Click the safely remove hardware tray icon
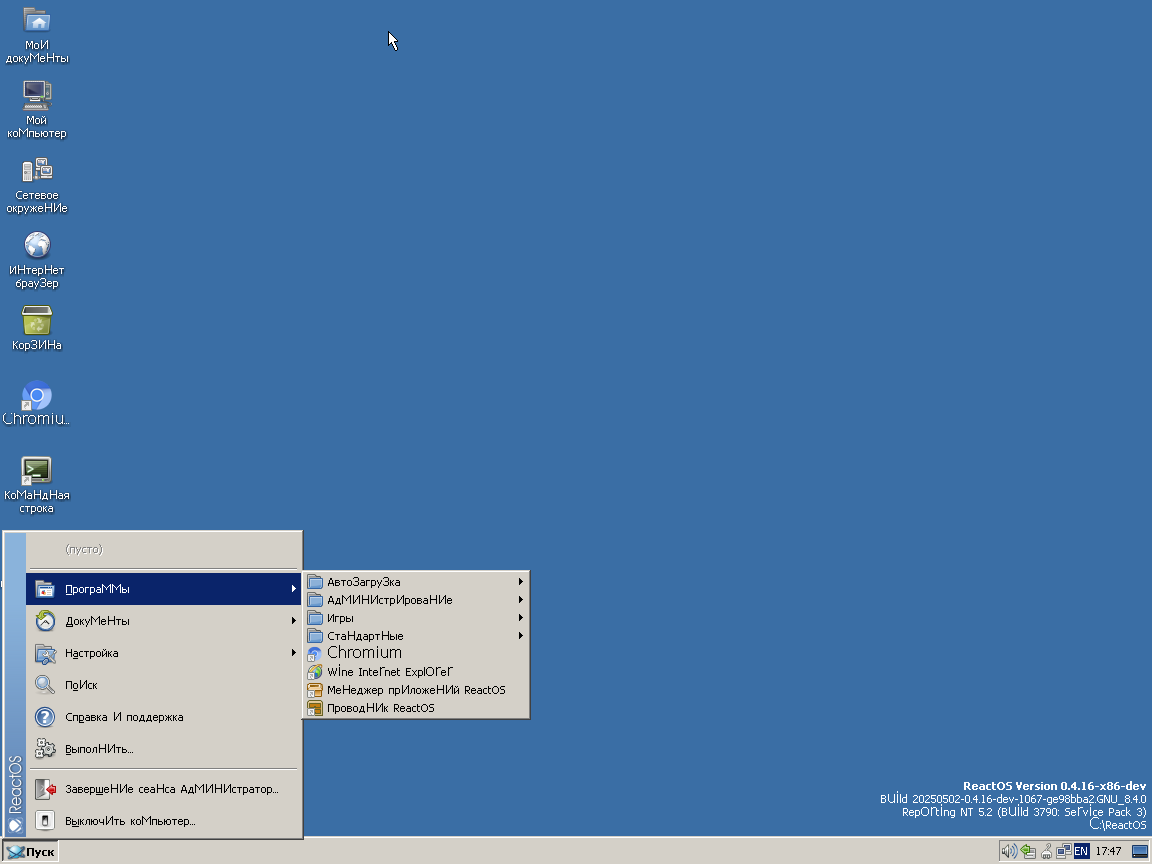 click(x=1028, y=852)
